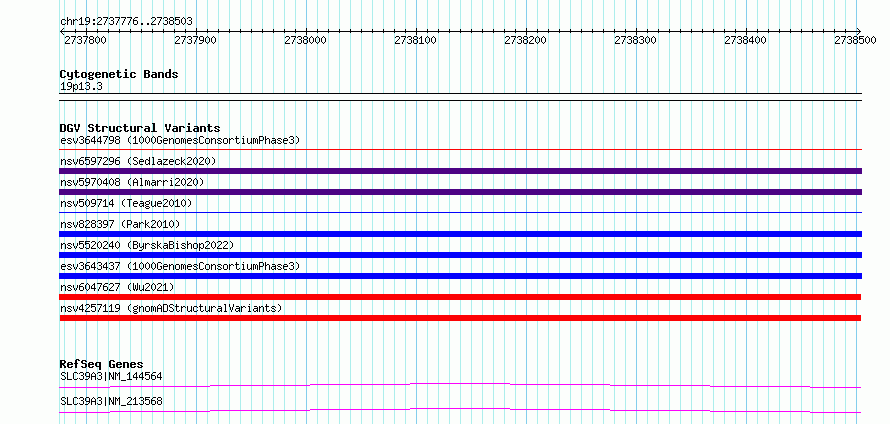
Task: Select ruler position 2737800
Action: pyautogui.click(x=85, y=40)
